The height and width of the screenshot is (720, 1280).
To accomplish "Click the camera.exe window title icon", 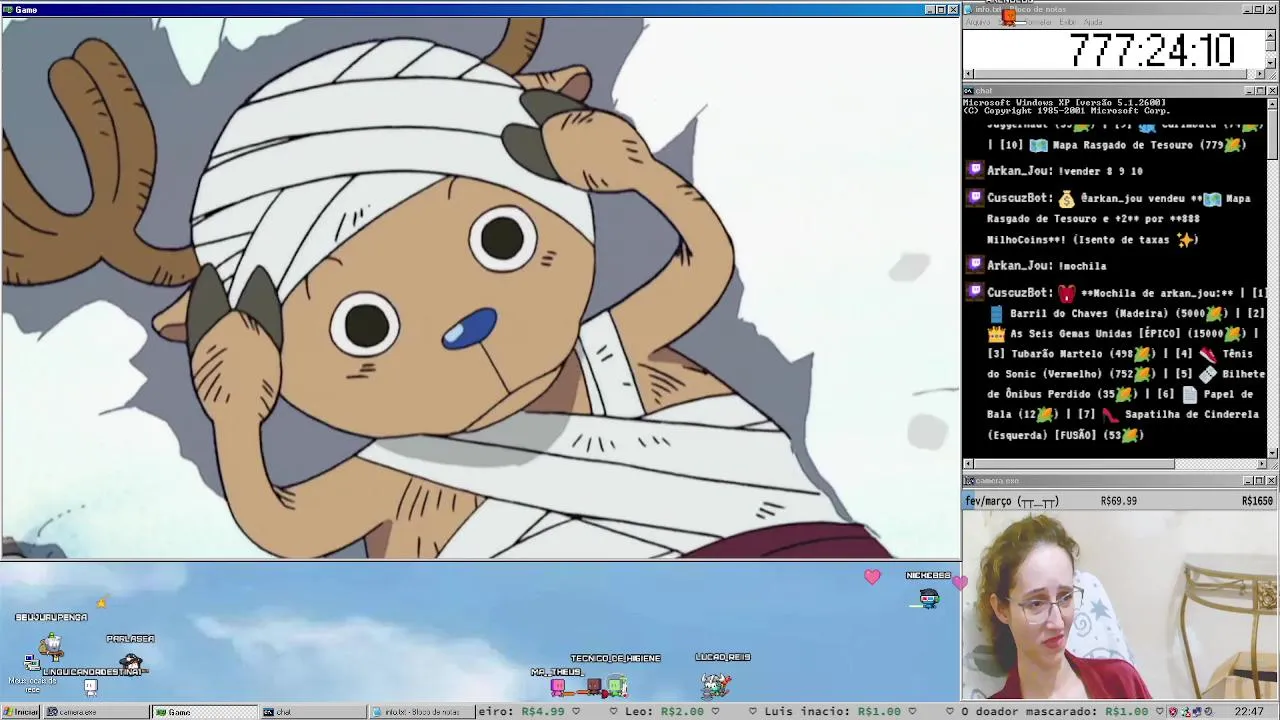I will [969, 481].
